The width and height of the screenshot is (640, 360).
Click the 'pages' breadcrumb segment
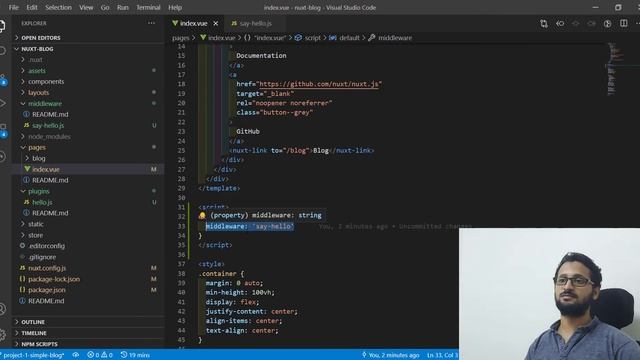pos(180,38)
